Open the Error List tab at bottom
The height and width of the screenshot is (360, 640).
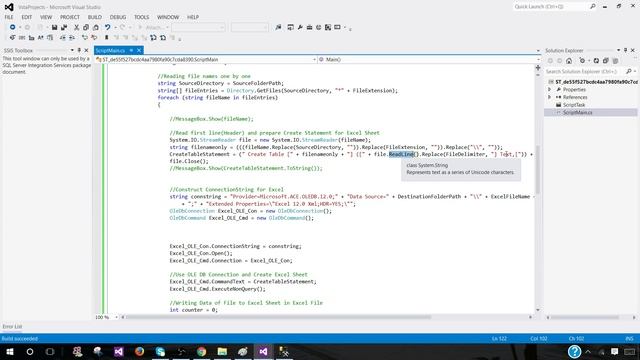pos(12,327)
